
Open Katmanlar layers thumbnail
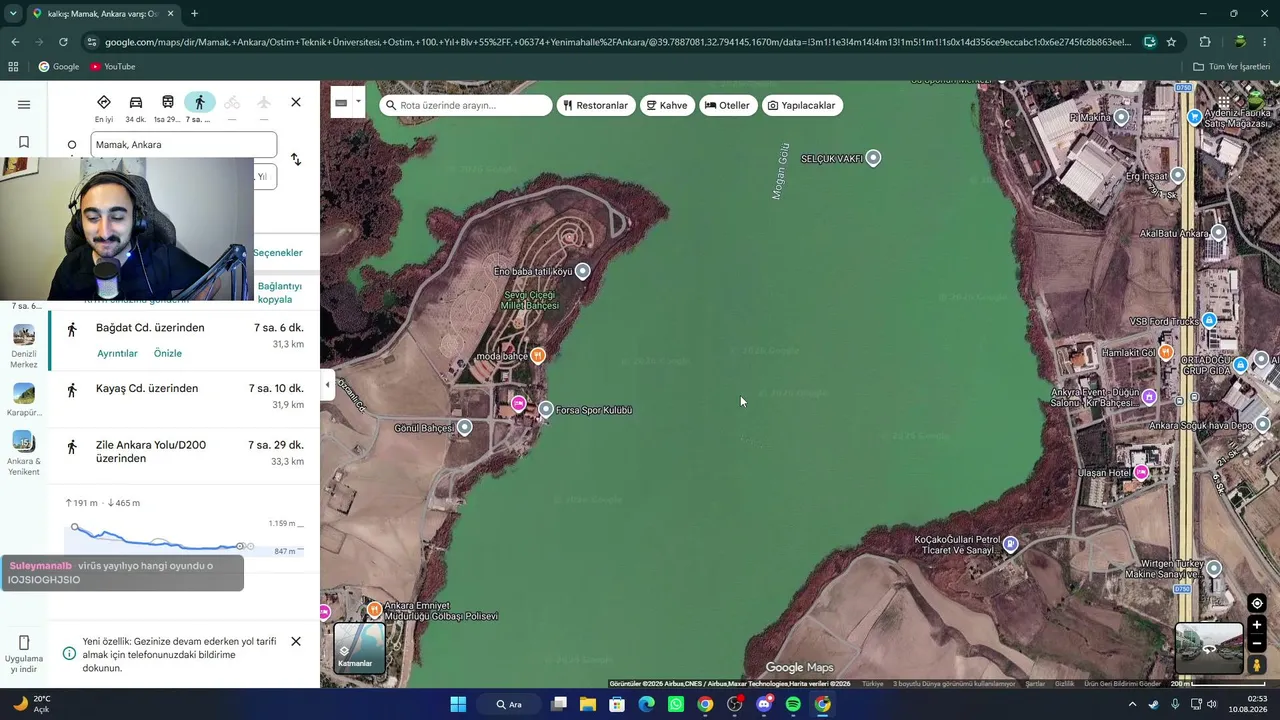[x=359, y=647]
